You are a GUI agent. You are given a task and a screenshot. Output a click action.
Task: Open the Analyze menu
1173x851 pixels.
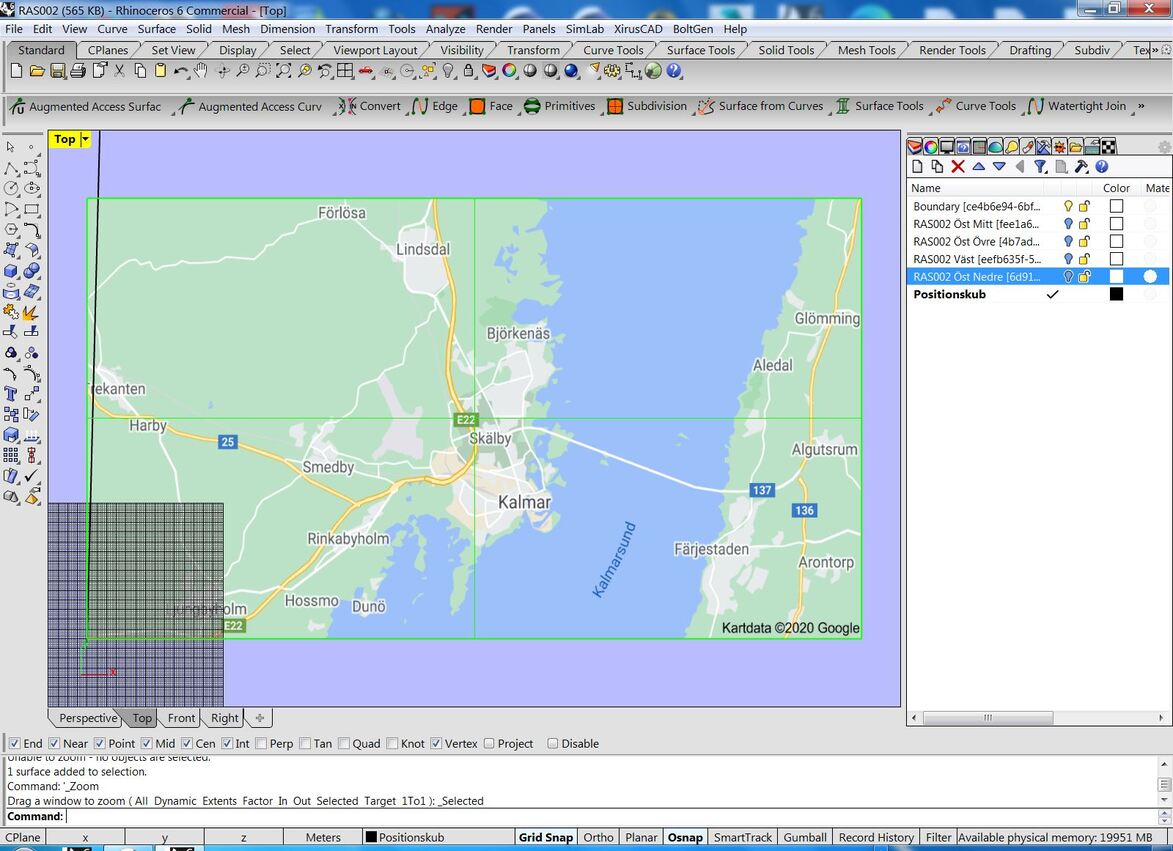(445, 29)
